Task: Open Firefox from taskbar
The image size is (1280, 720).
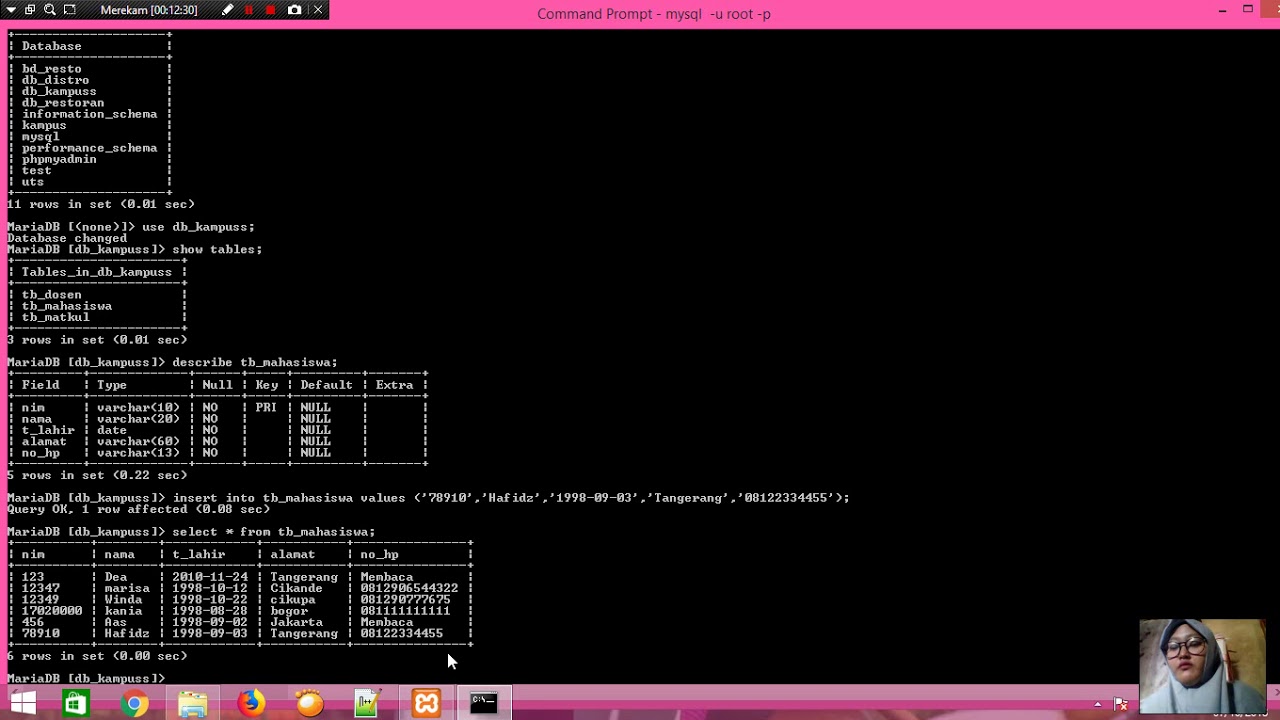Action: click(x=251, y=704)
